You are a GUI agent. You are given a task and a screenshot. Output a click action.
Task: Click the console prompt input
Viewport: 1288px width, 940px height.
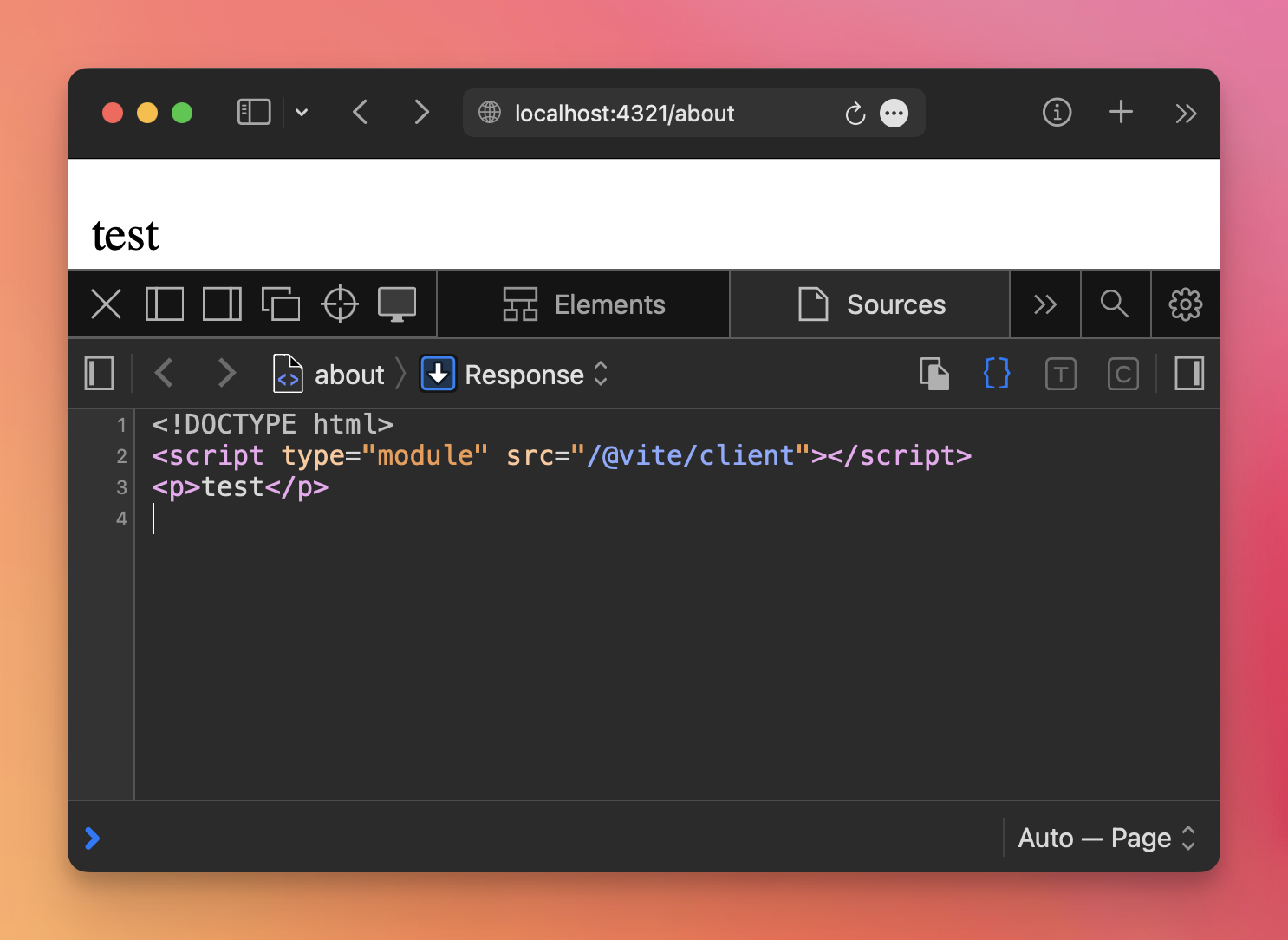pyautogui.click(x=520, y=838)
